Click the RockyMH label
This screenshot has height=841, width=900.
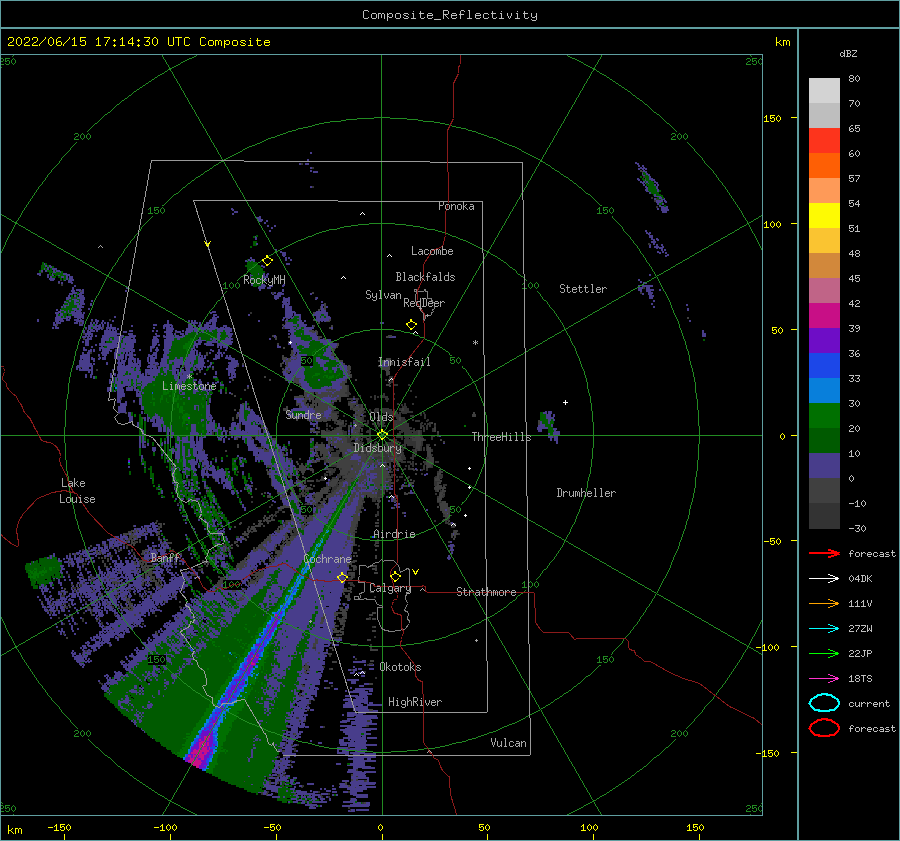pyautogui.click(x=264, y=280)
